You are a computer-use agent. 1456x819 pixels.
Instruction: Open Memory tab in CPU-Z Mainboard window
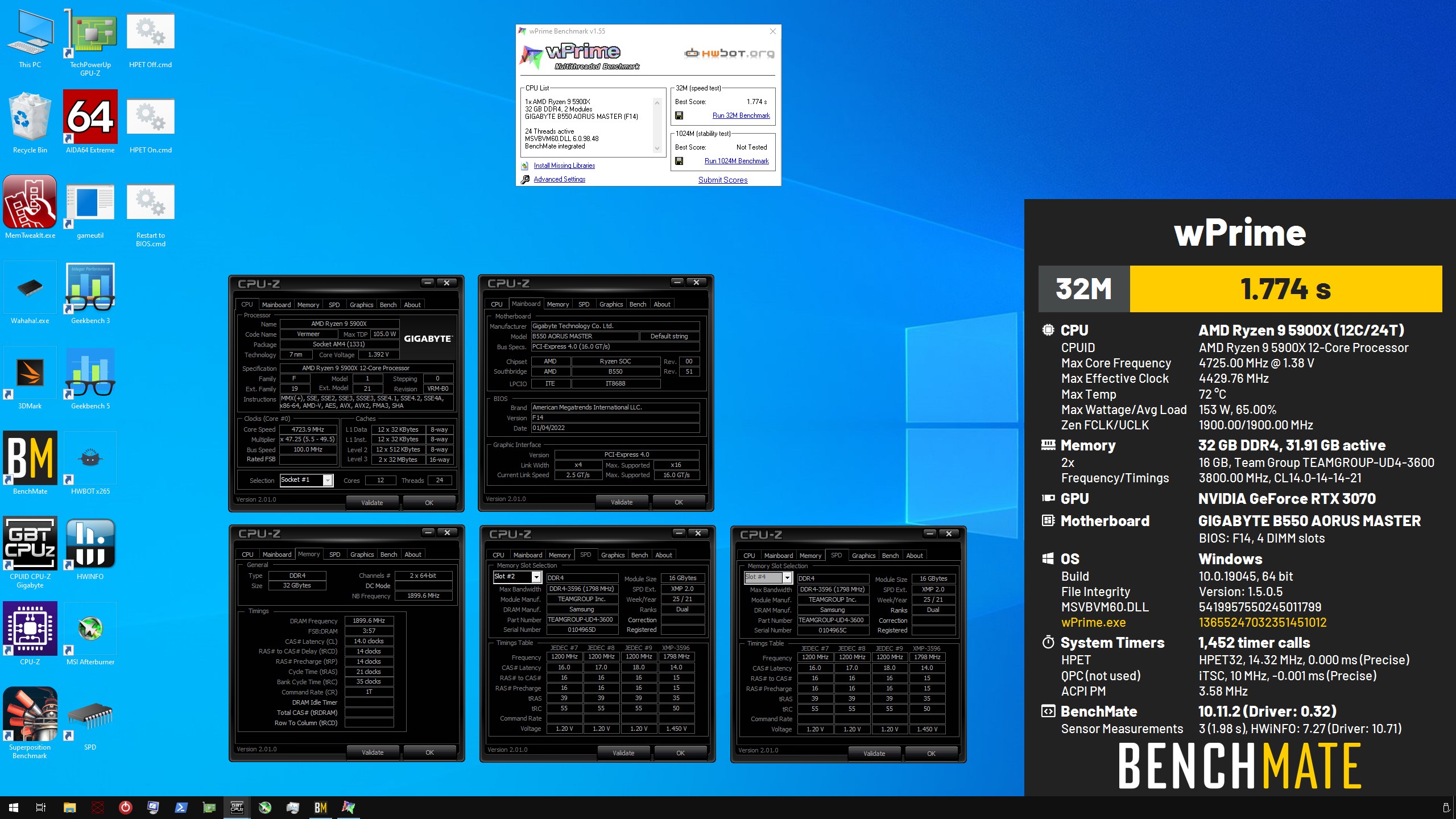557,304
